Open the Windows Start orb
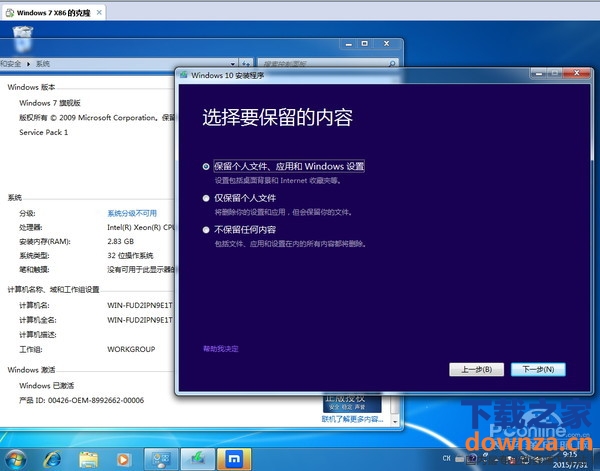This screenshot has width=600, height=471. click(x=16, y=460)
